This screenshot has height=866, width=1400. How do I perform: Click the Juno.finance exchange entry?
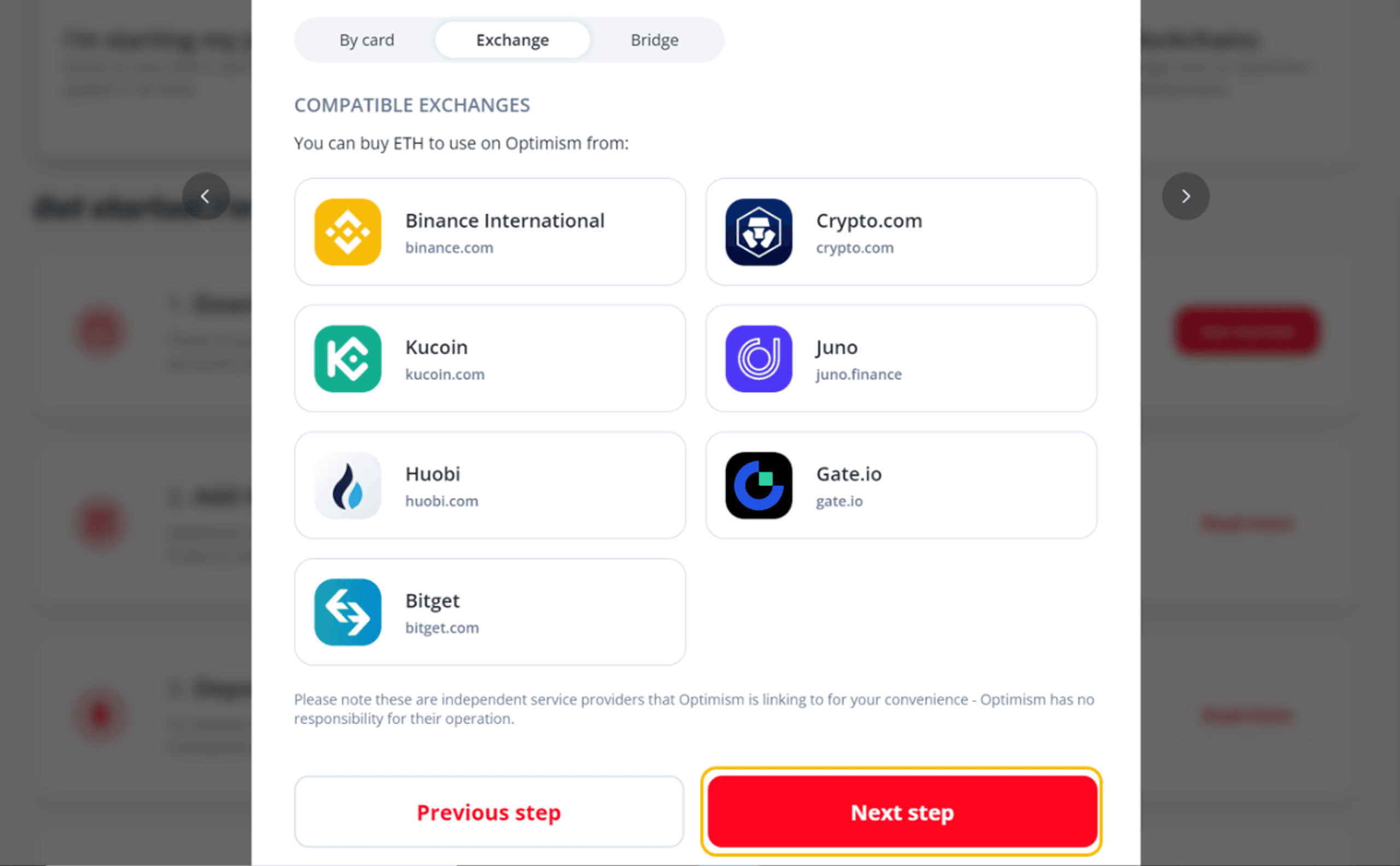pos(901,358)
